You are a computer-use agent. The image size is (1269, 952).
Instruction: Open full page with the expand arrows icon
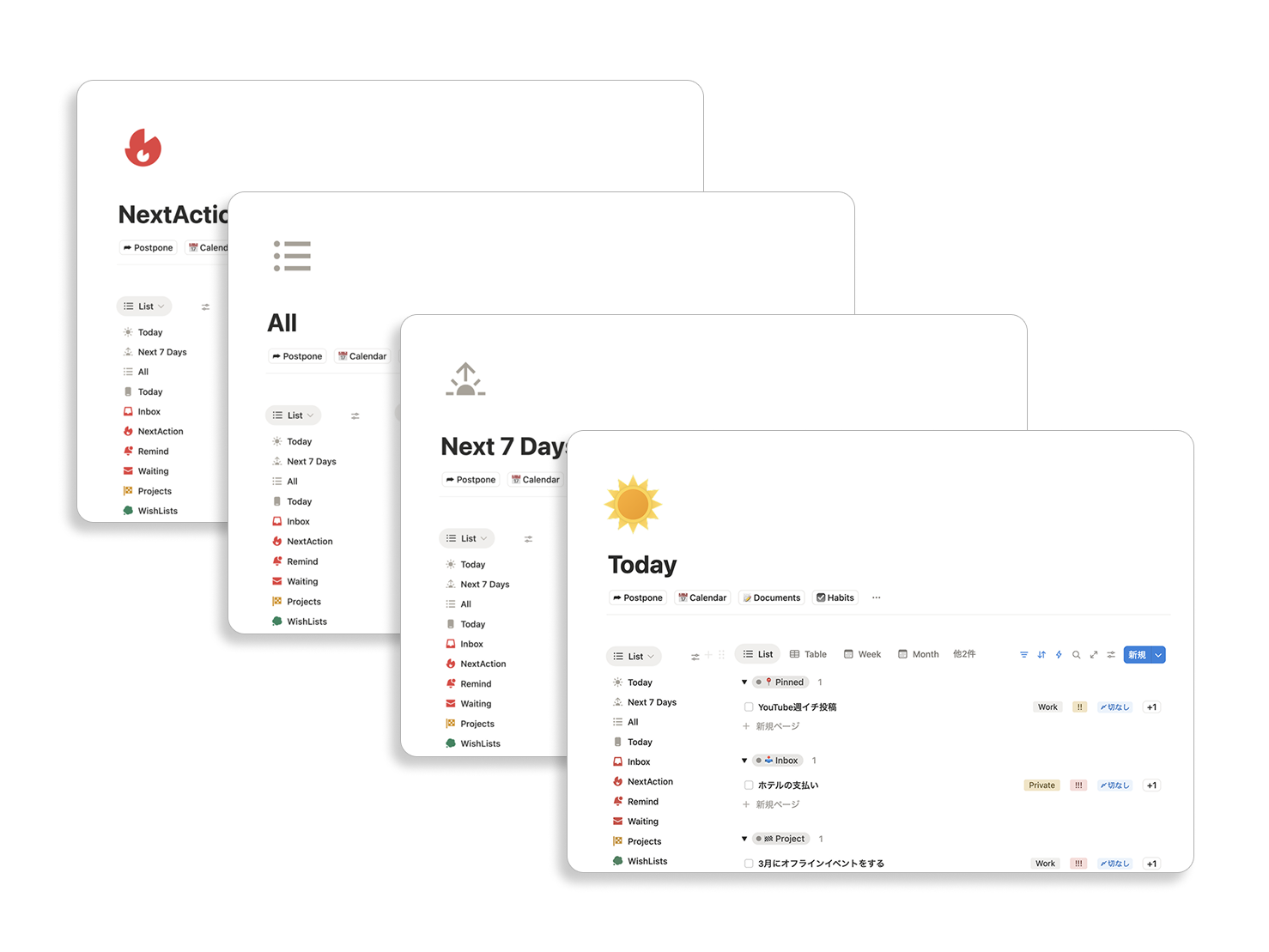(1094, 655)
